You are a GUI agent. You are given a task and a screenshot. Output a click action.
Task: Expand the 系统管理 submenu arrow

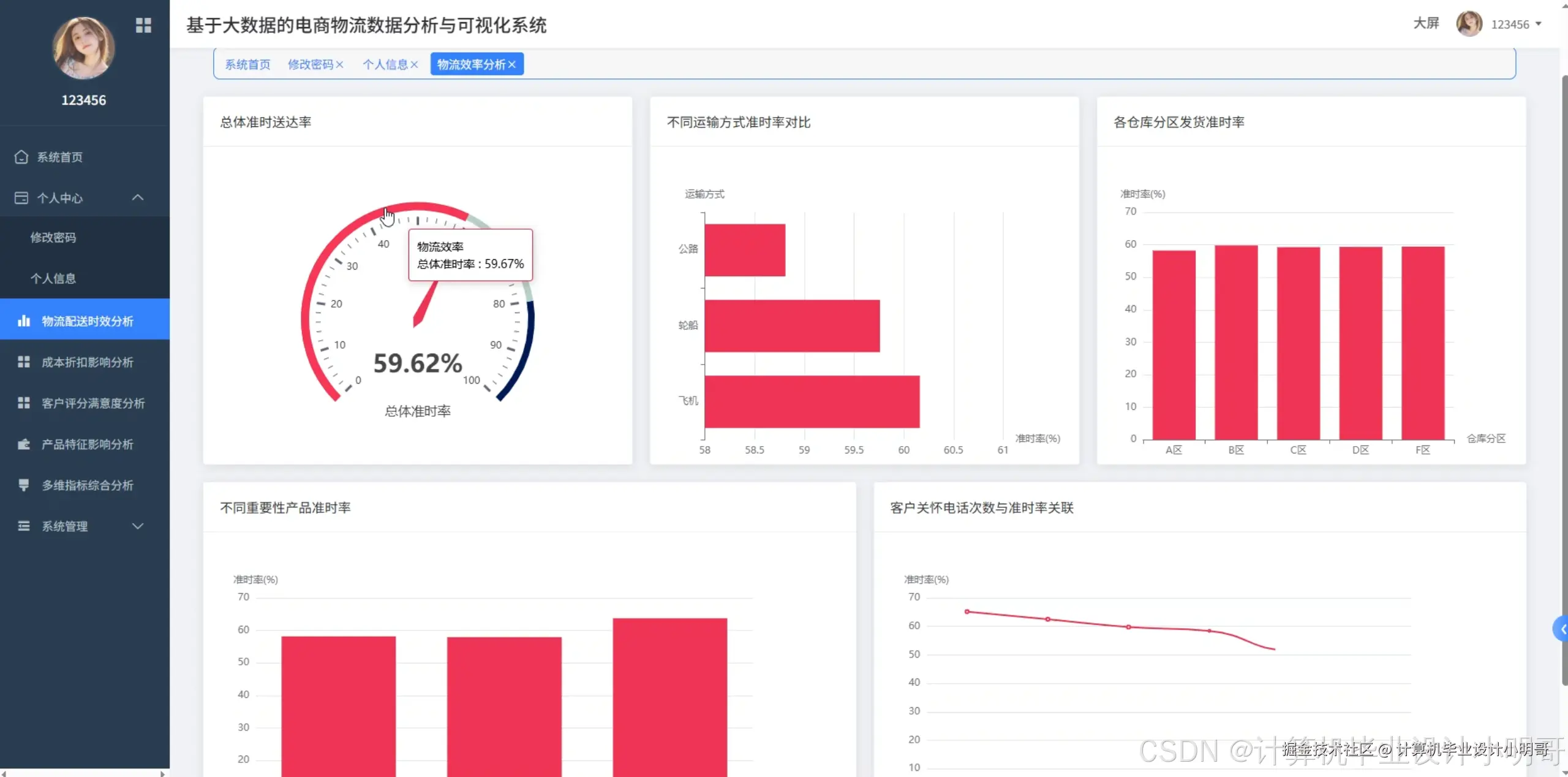(x=138, y=526)
